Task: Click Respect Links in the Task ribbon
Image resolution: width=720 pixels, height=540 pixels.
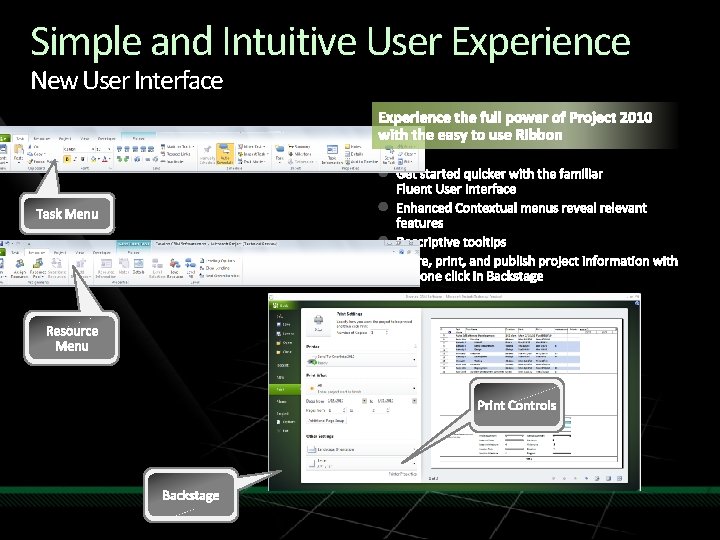Action: [x=176, y=154]
